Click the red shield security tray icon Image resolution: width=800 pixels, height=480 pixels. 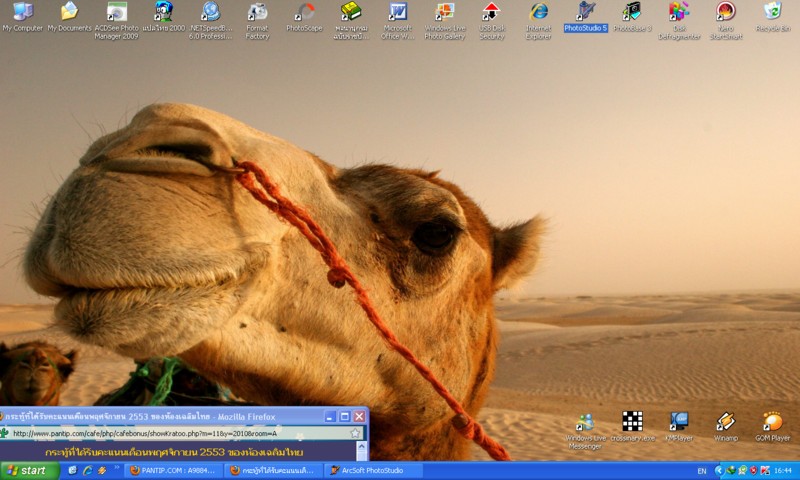tap(754, 470)
